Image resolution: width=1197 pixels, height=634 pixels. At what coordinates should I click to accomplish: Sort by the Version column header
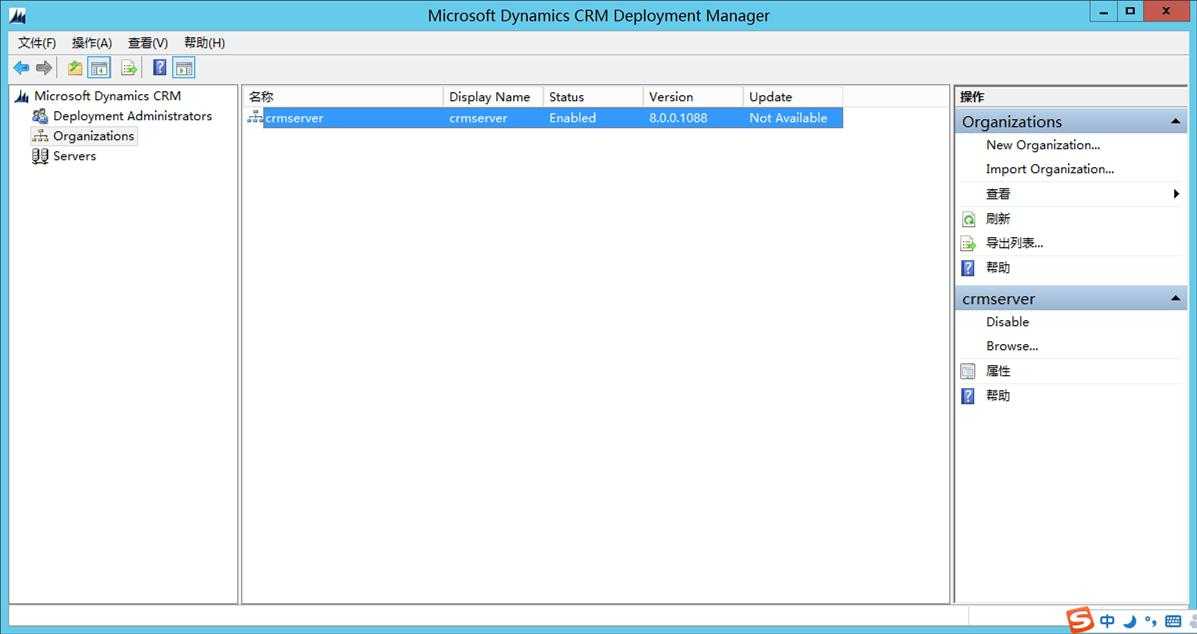pos(693,97)
